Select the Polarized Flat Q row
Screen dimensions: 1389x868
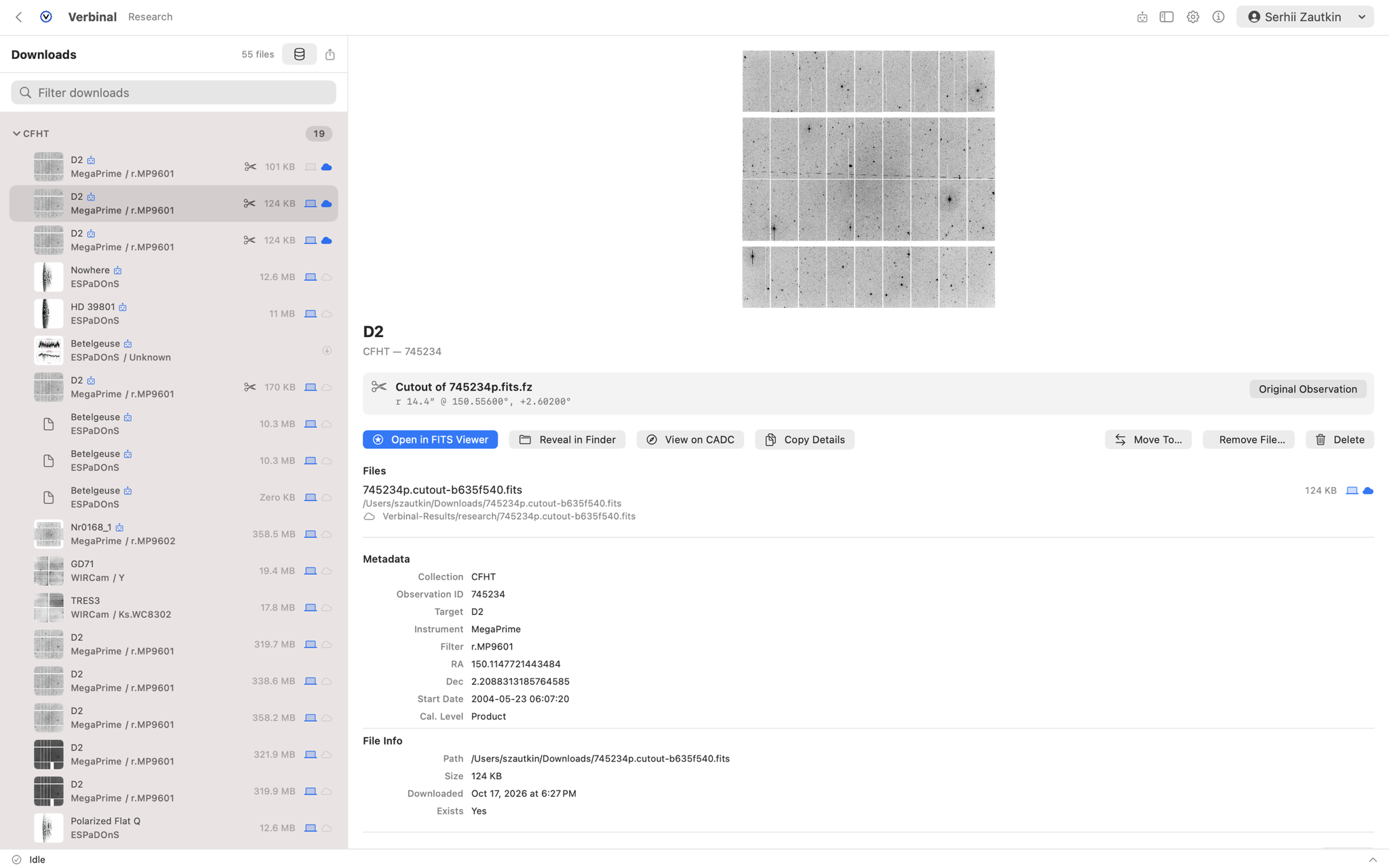click(174, 828)
